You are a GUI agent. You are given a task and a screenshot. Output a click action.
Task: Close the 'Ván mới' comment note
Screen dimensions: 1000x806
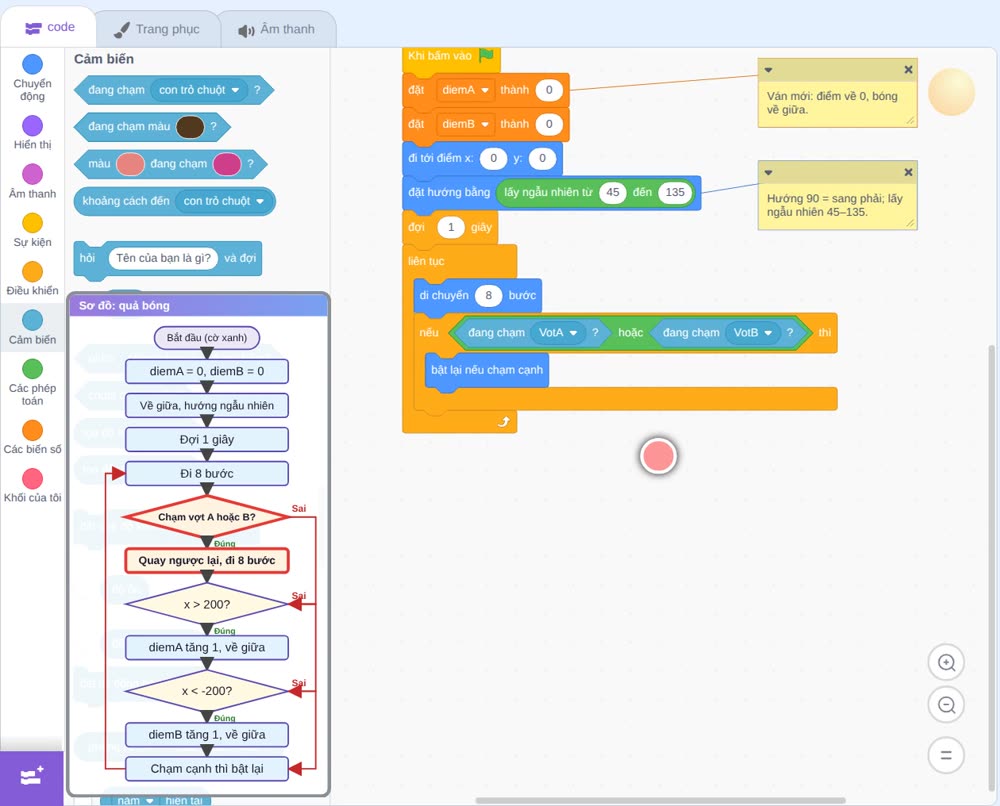pos(908,70)
